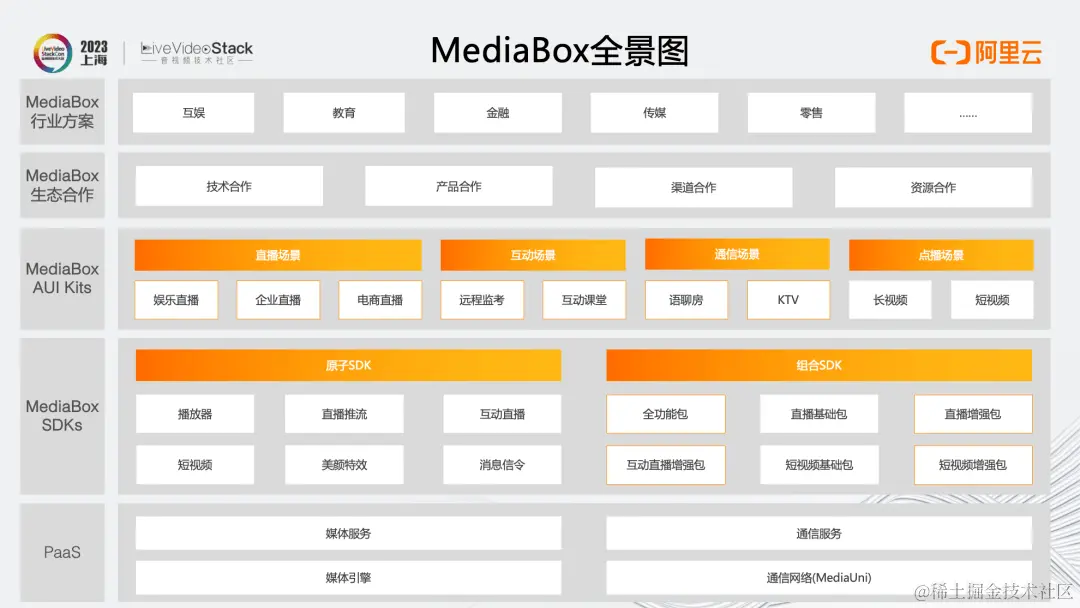This screenshot has height=608, width=1080.
Task: Click 播放器 SDK box
Action: [195, 414]
